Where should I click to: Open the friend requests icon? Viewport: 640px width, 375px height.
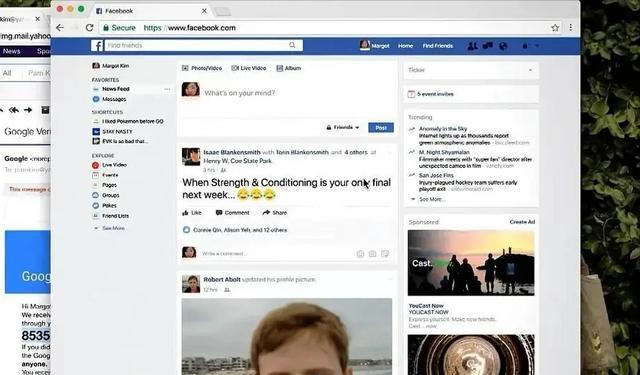point(472,46)
